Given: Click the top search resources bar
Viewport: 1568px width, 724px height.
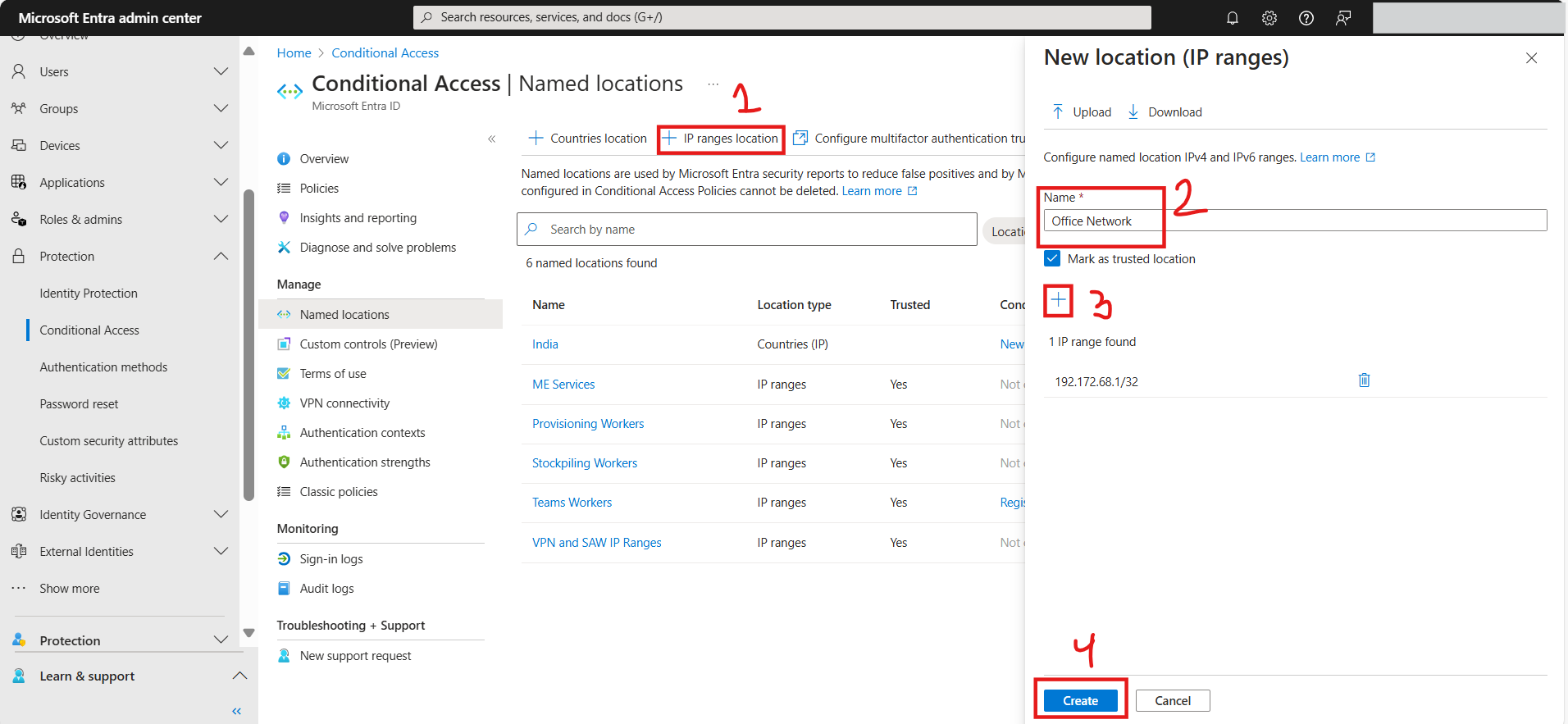Looking at the screenshot, I should pyautogui.click(x=782, y=17).
